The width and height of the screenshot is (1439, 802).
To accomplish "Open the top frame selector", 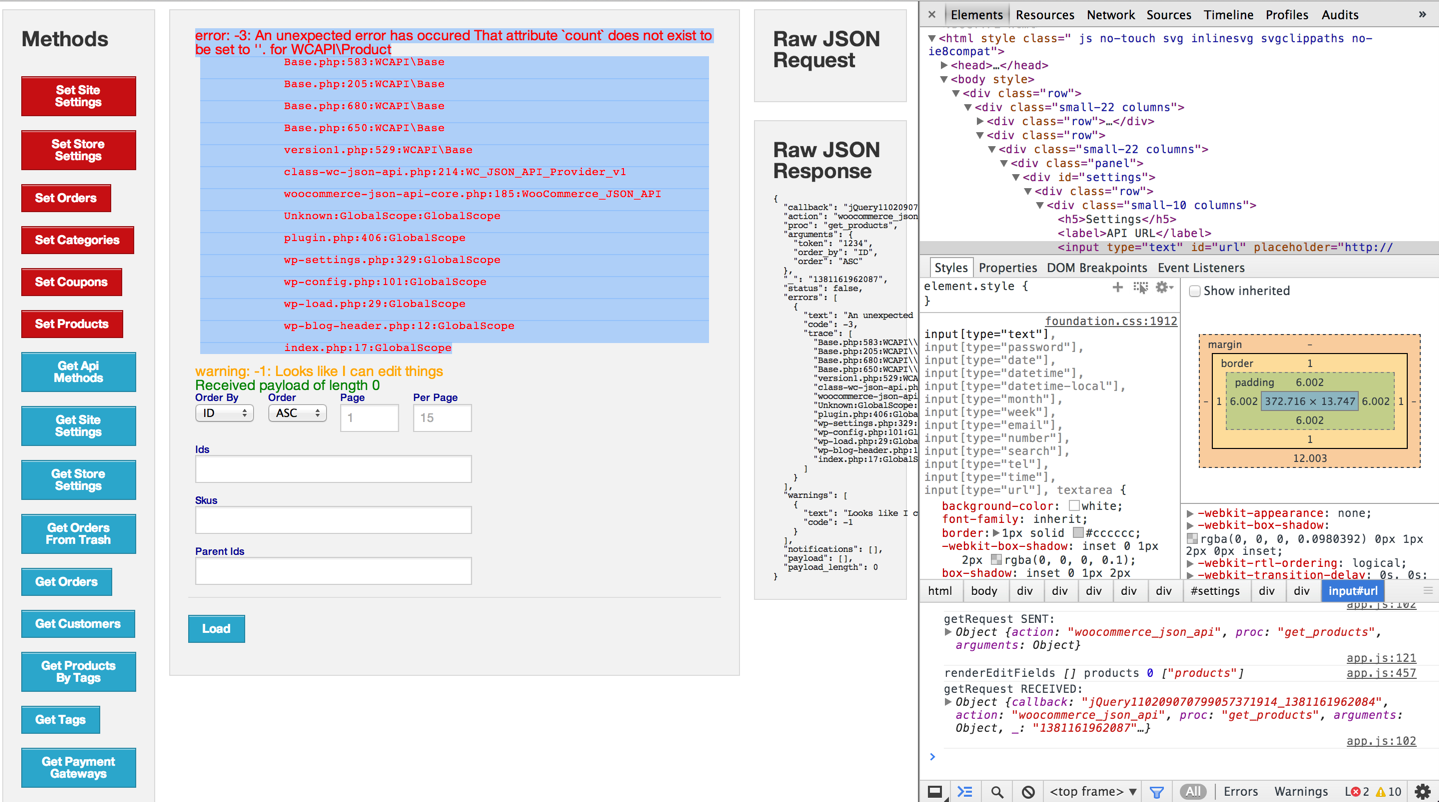I will point(1093,792).
